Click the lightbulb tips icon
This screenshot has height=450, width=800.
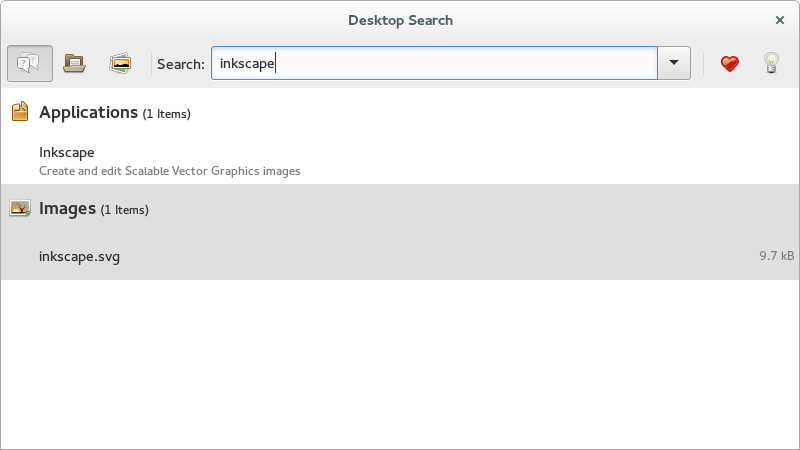771,63
